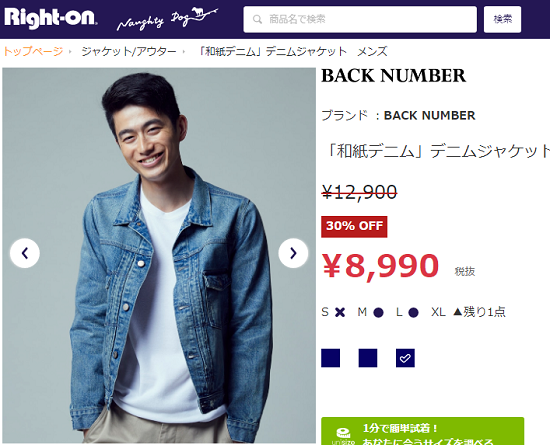Screen dimensions: 550x445
Task: Show previous product image arrow
Action: (x=25, y=253)
